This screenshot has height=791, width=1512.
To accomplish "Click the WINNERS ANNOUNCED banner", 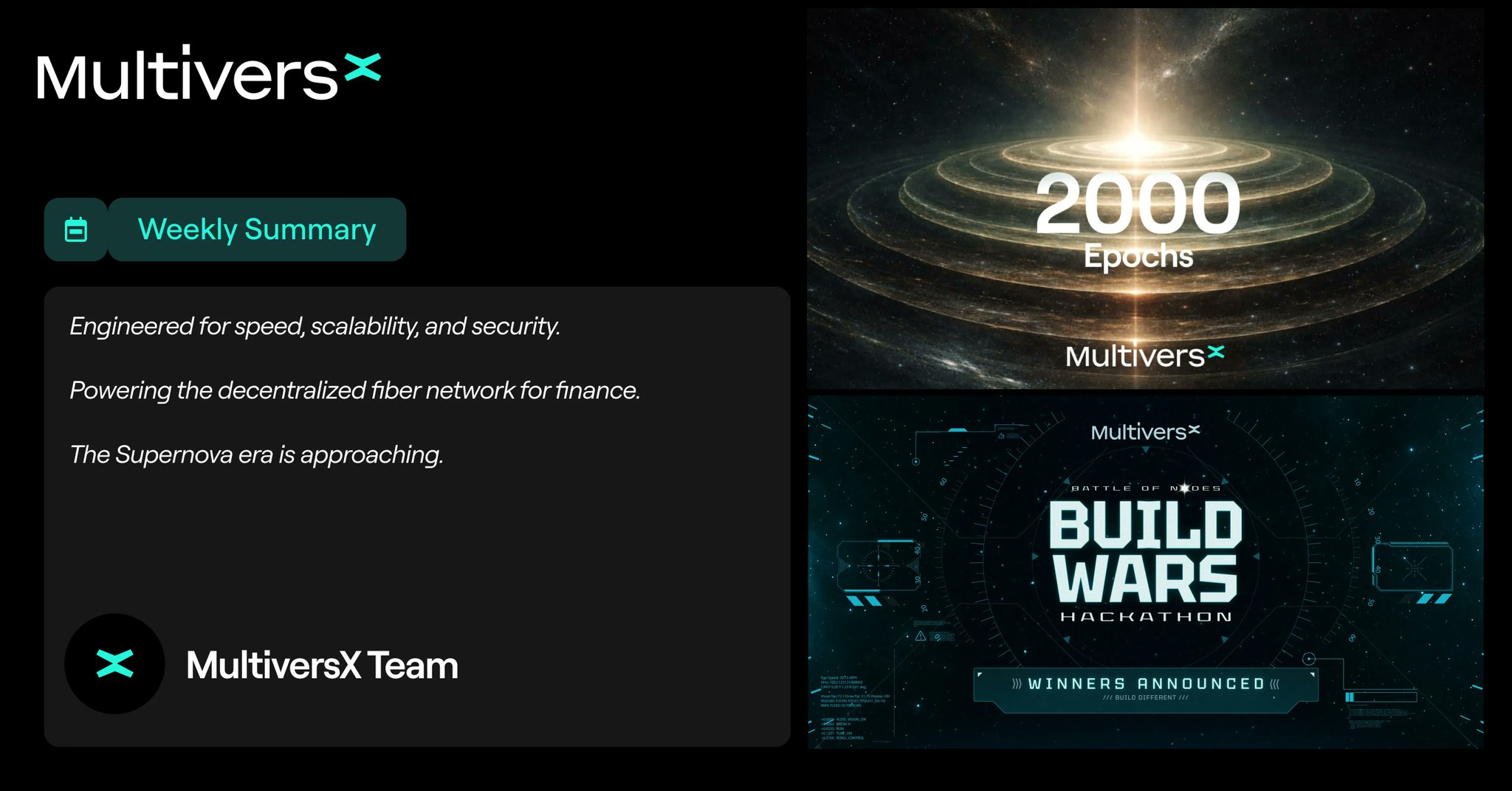I will tap(1146, 689).
